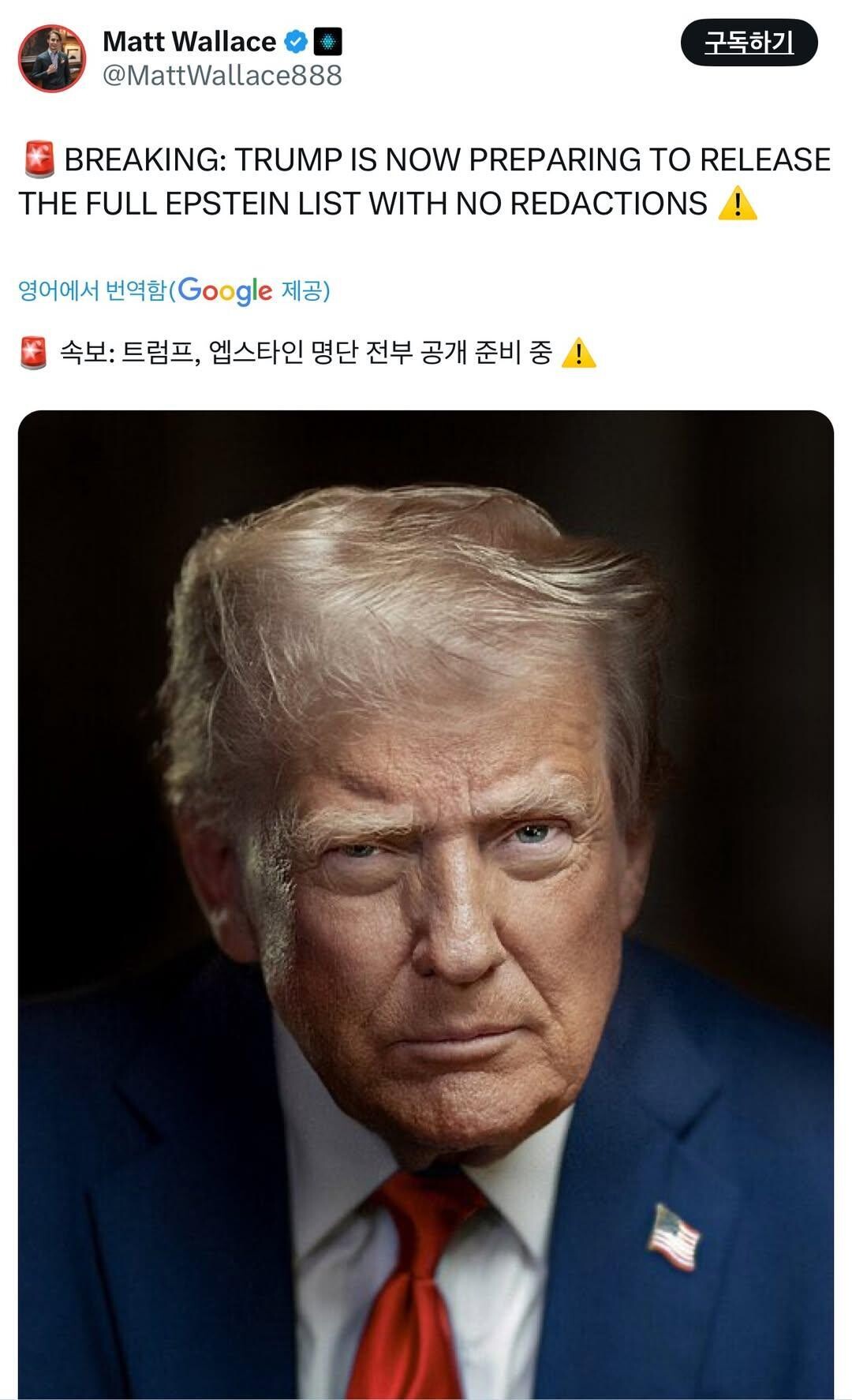
Task: Tap the 구독하기 subscribe button
Action: coord(749,43)
